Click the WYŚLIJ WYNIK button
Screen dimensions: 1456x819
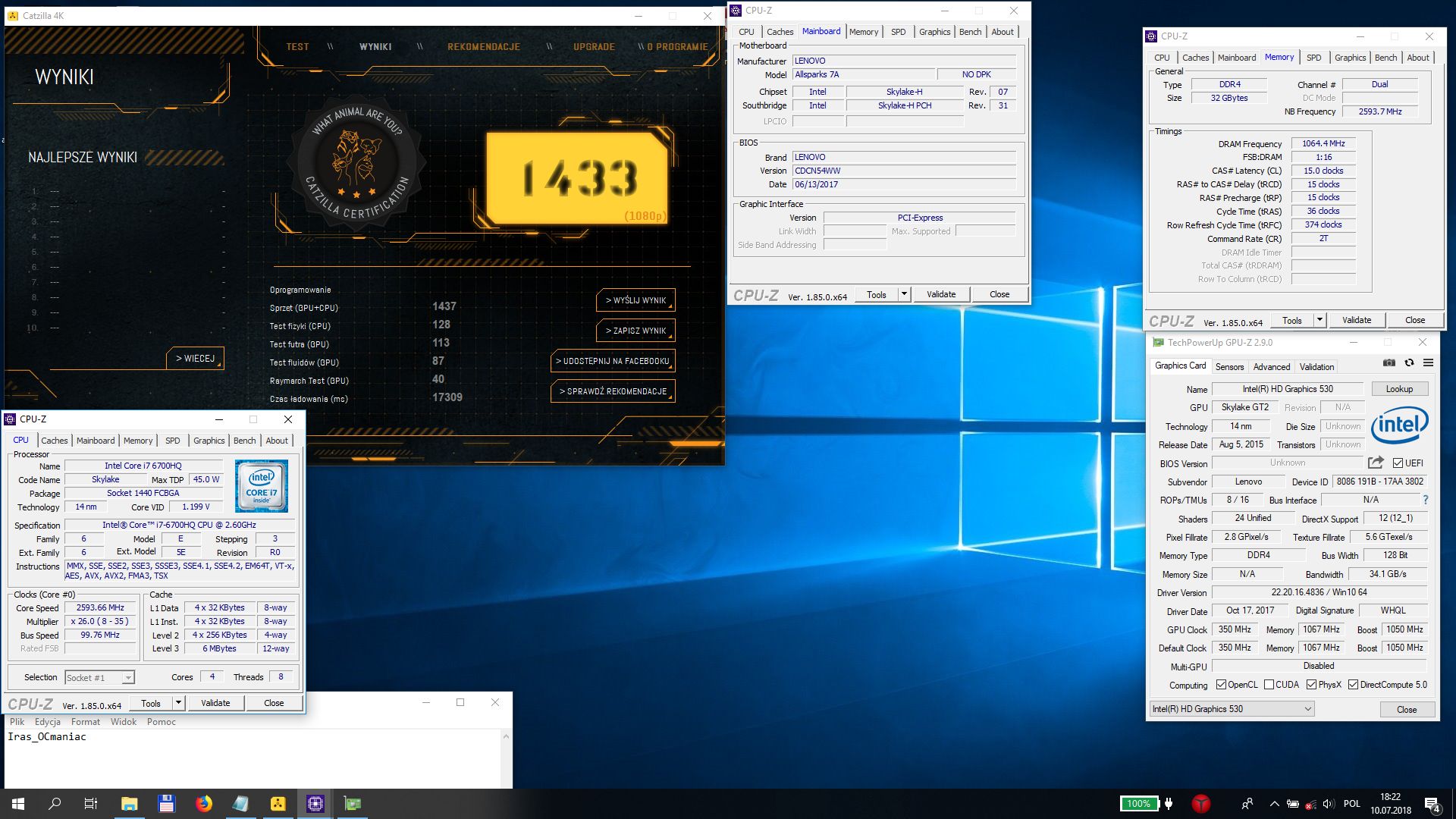coord(635,300)
